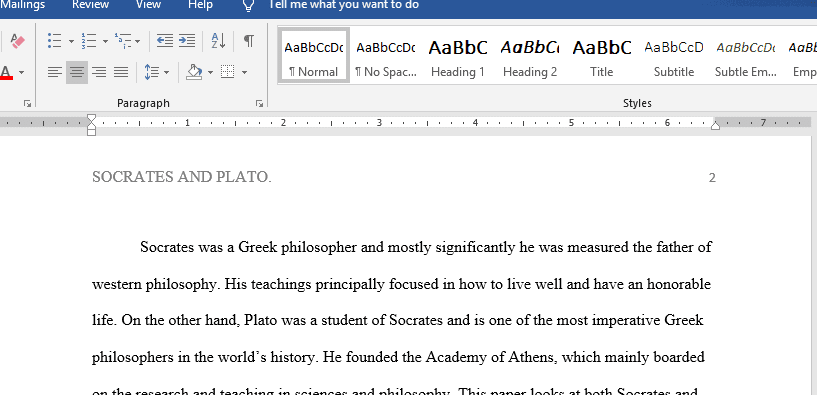Click the page number 2 in header

click(x=712, y=178)
